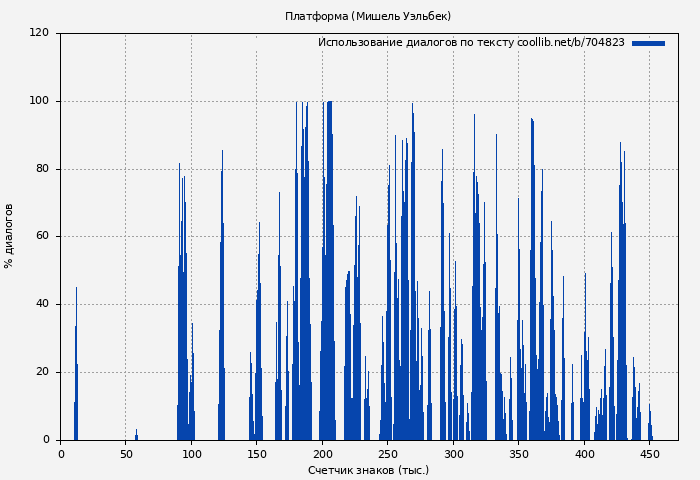Click the y-axis tick label 120
The height and width of the screenshot is (480, 700).
coord(39,33)
